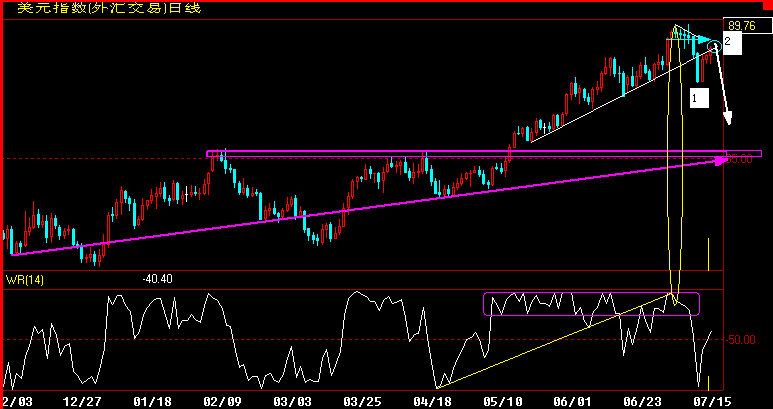
Task: Select the -40.40 indicator value
Action: tap(157, 279)
